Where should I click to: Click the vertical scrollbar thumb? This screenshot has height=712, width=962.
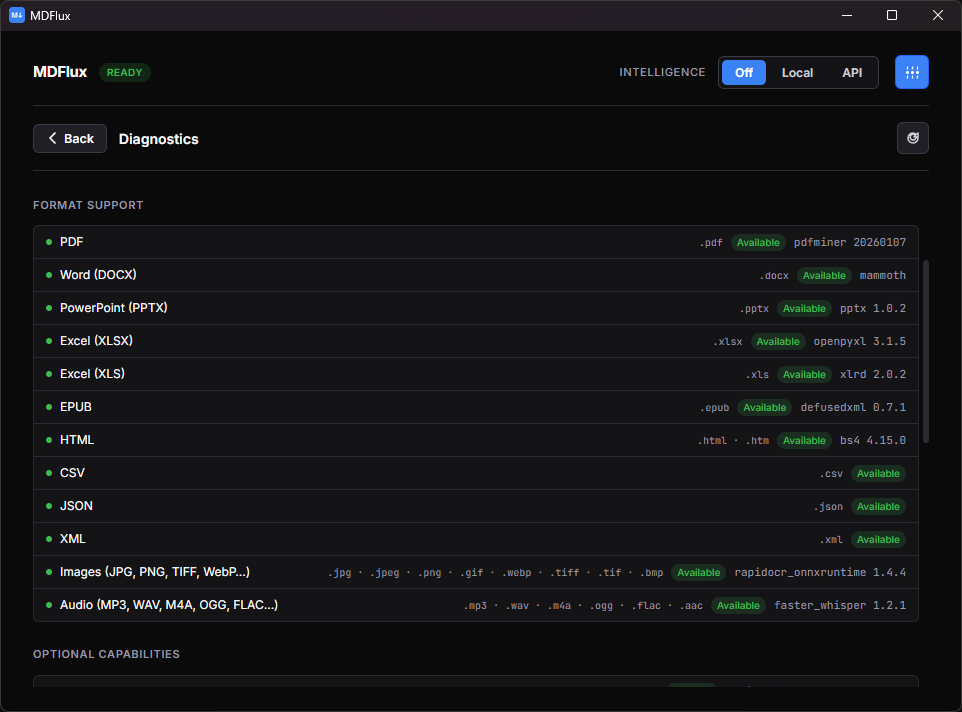point(926,351)
